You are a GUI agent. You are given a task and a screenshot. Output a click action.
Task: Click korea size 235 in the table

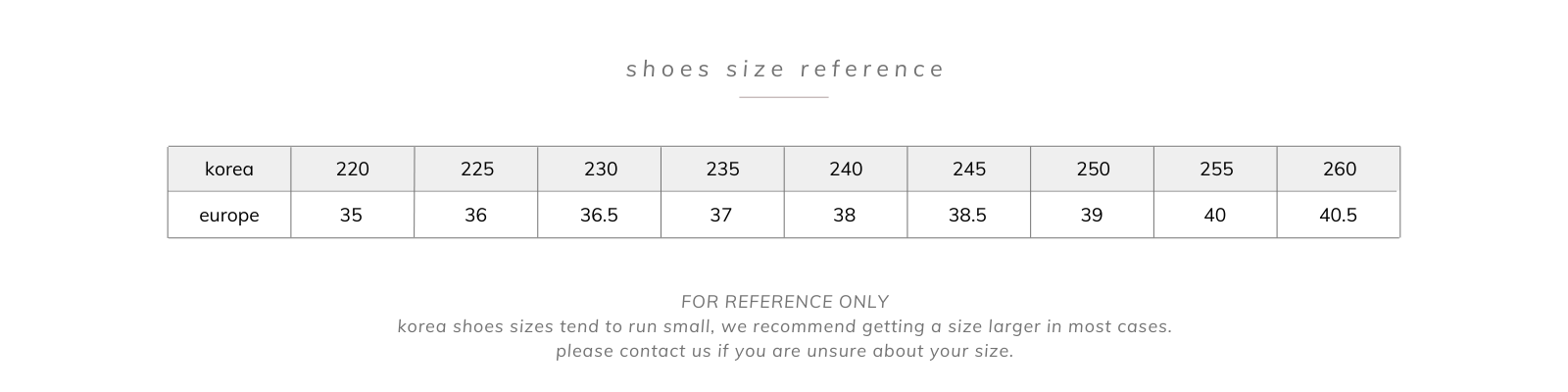pos(723,170)
